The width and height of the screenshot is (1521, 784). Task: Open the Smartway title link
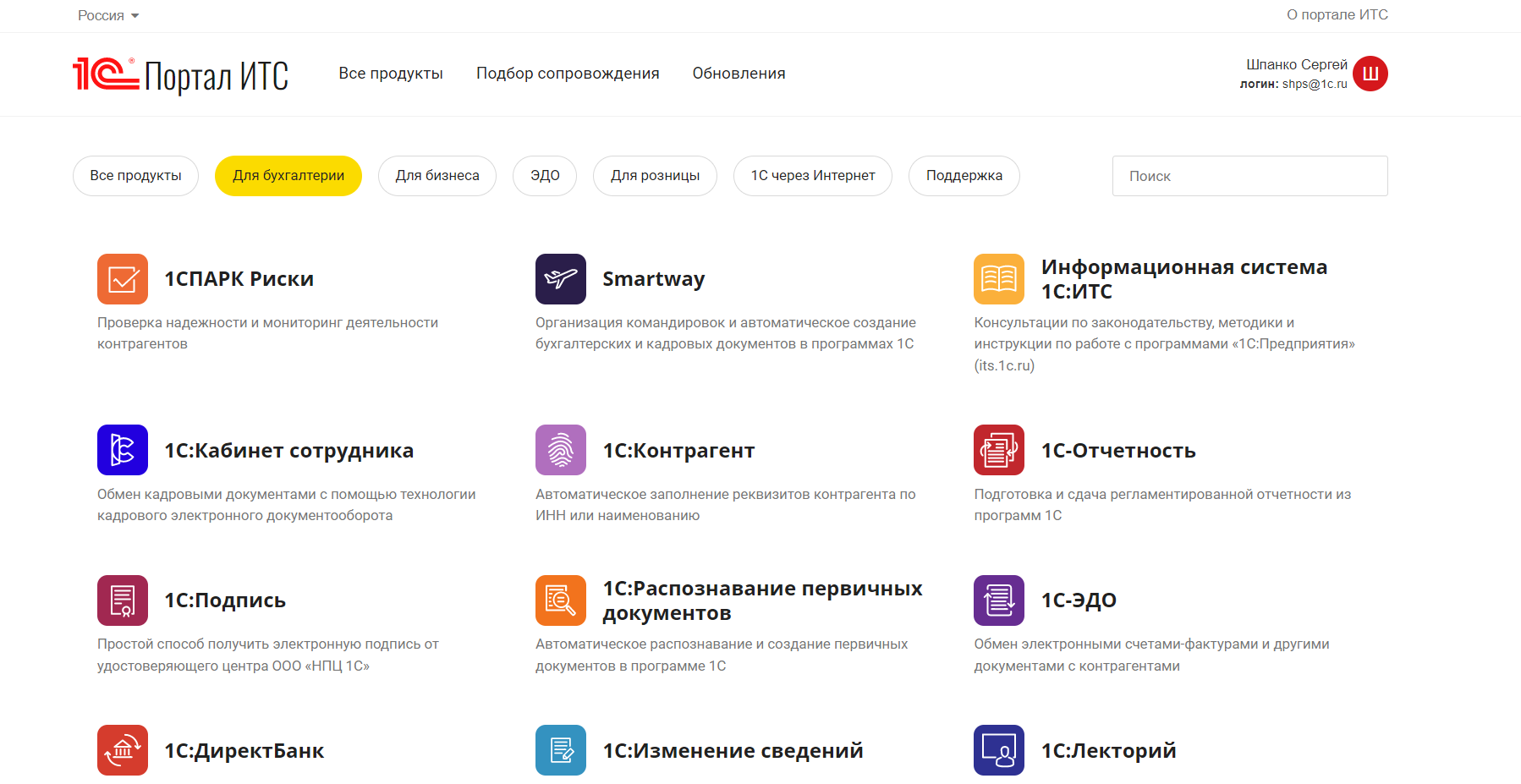pos(654,279)
